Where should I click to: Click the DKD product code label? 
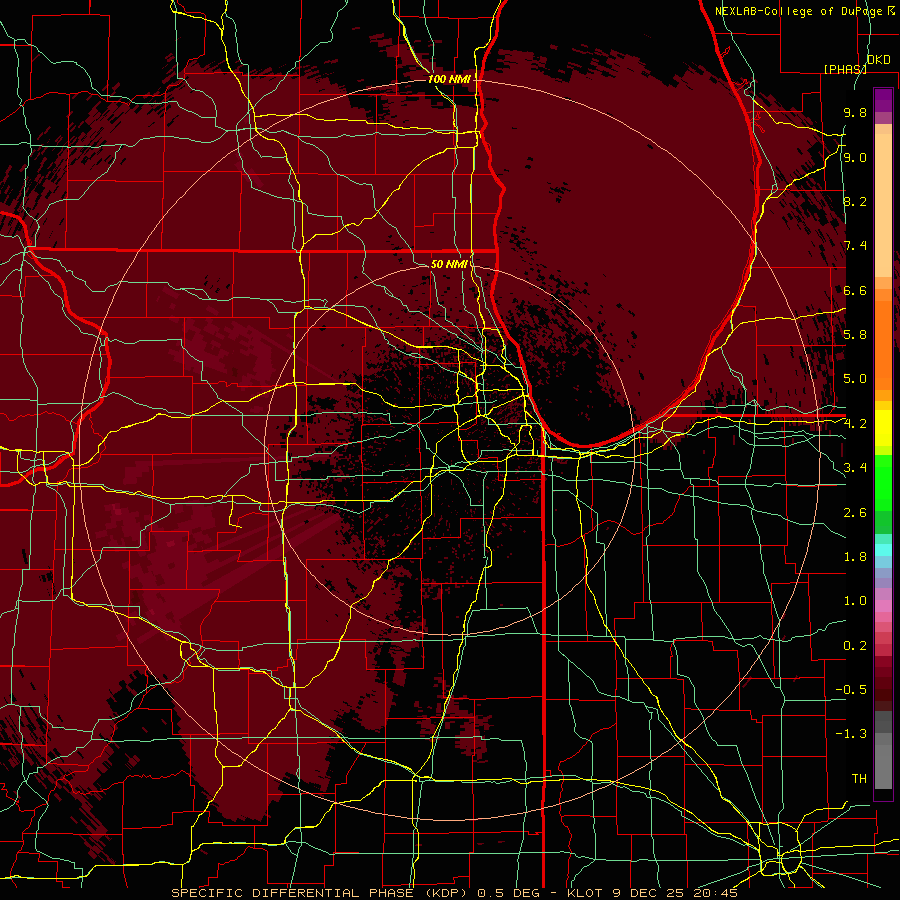tap(878, 60)
